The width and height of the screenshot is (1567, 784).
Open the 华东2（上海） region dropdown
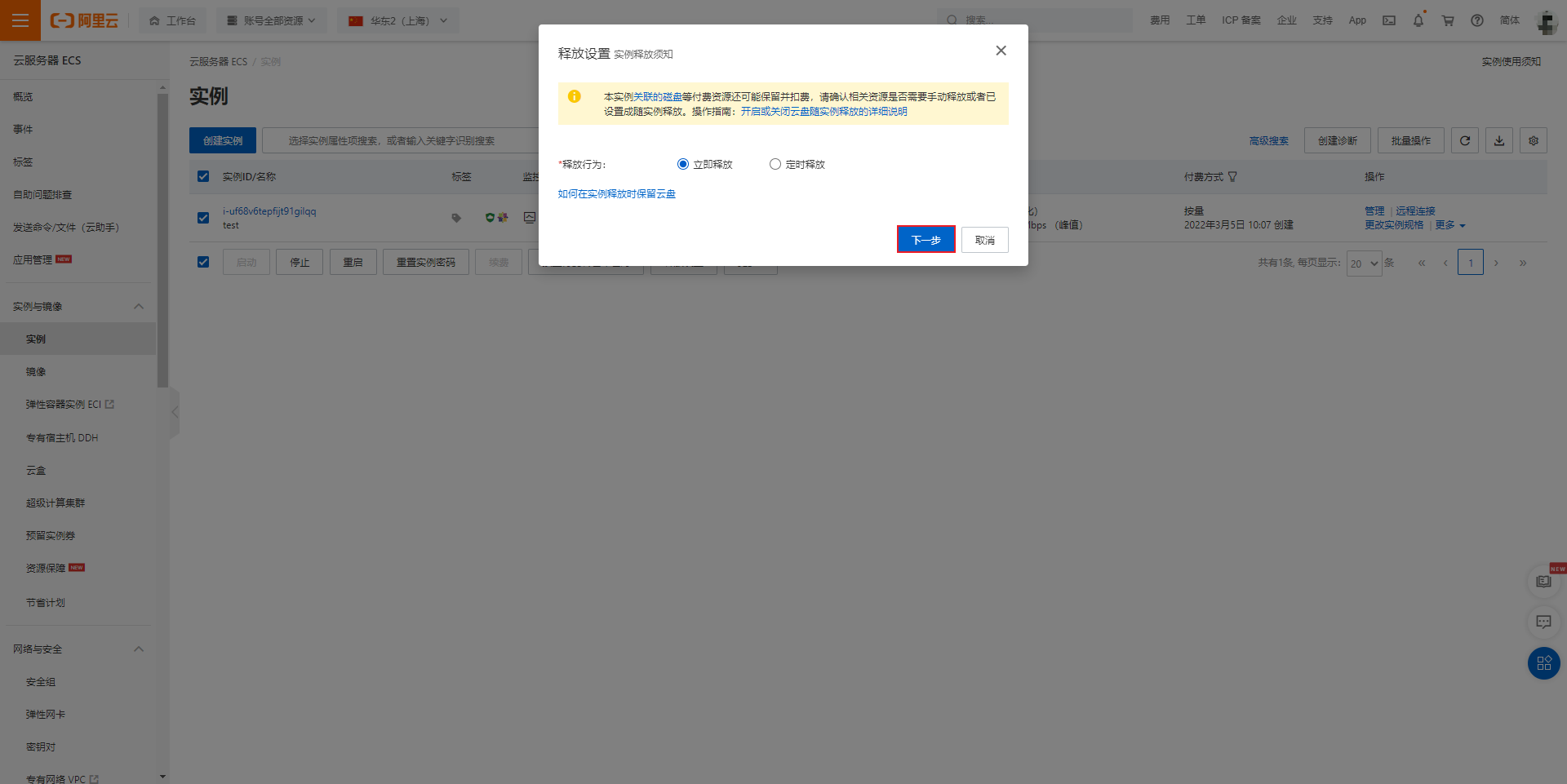[398, 20]
